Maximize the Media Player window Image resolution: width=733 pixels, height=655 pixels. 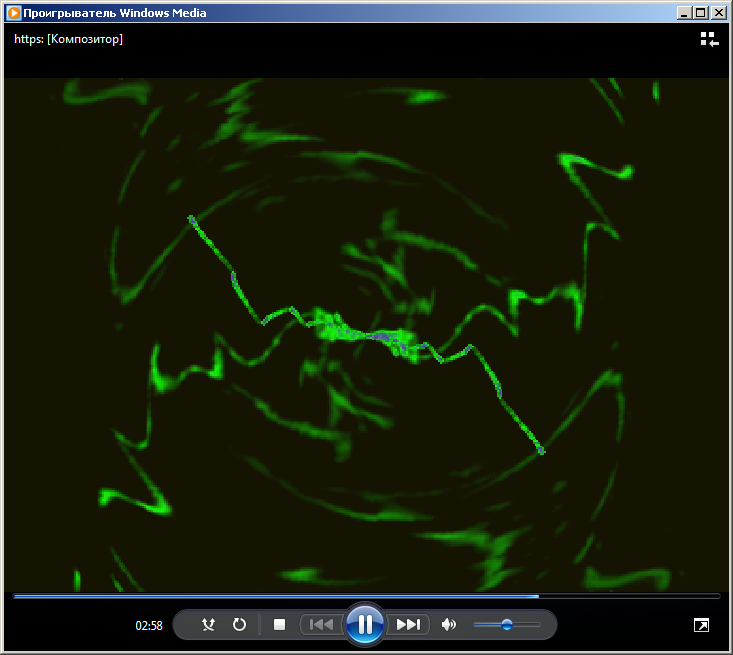(701, 13)
